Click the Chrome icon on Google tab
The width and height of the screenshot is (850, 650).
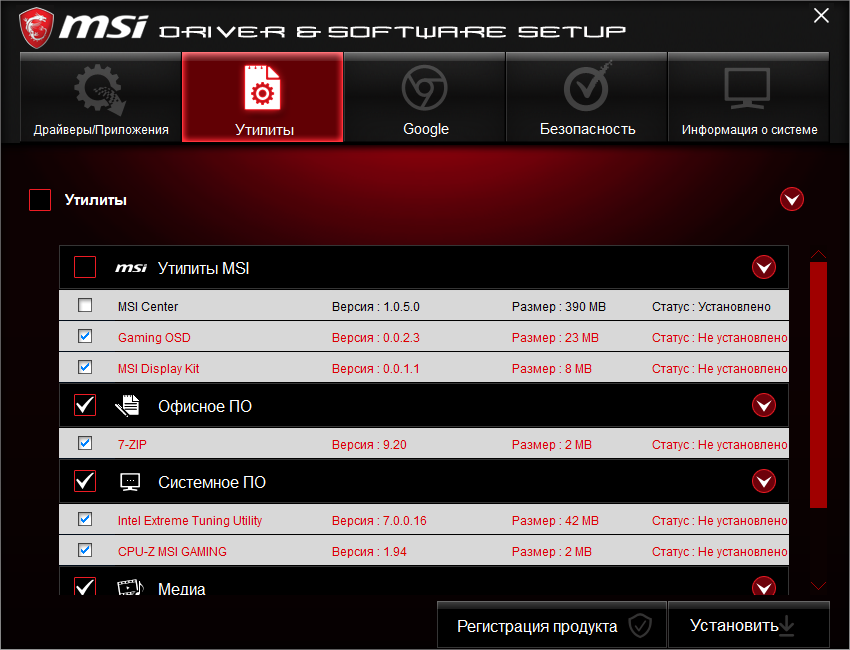[424, 88]
